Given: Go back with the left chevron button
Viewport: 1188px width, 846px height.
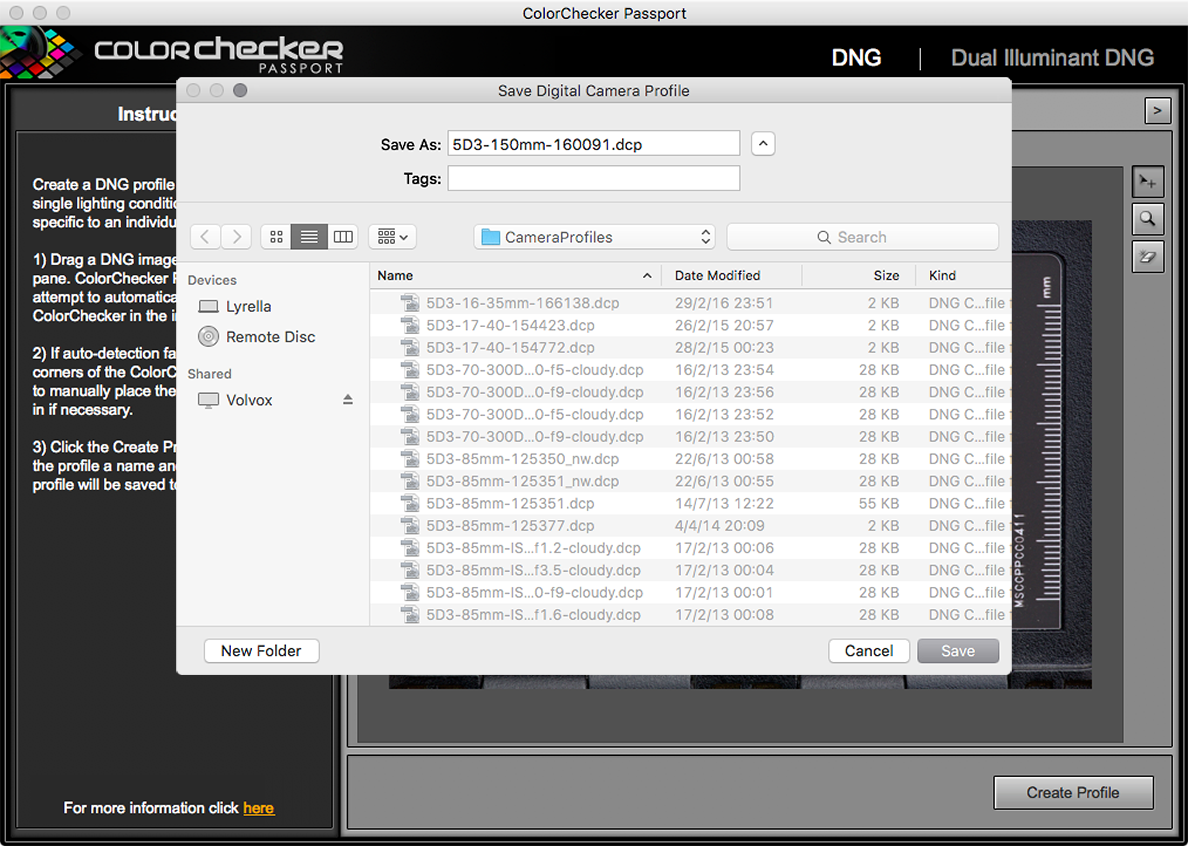Looking at the screenshot, I should coord(205,237).
